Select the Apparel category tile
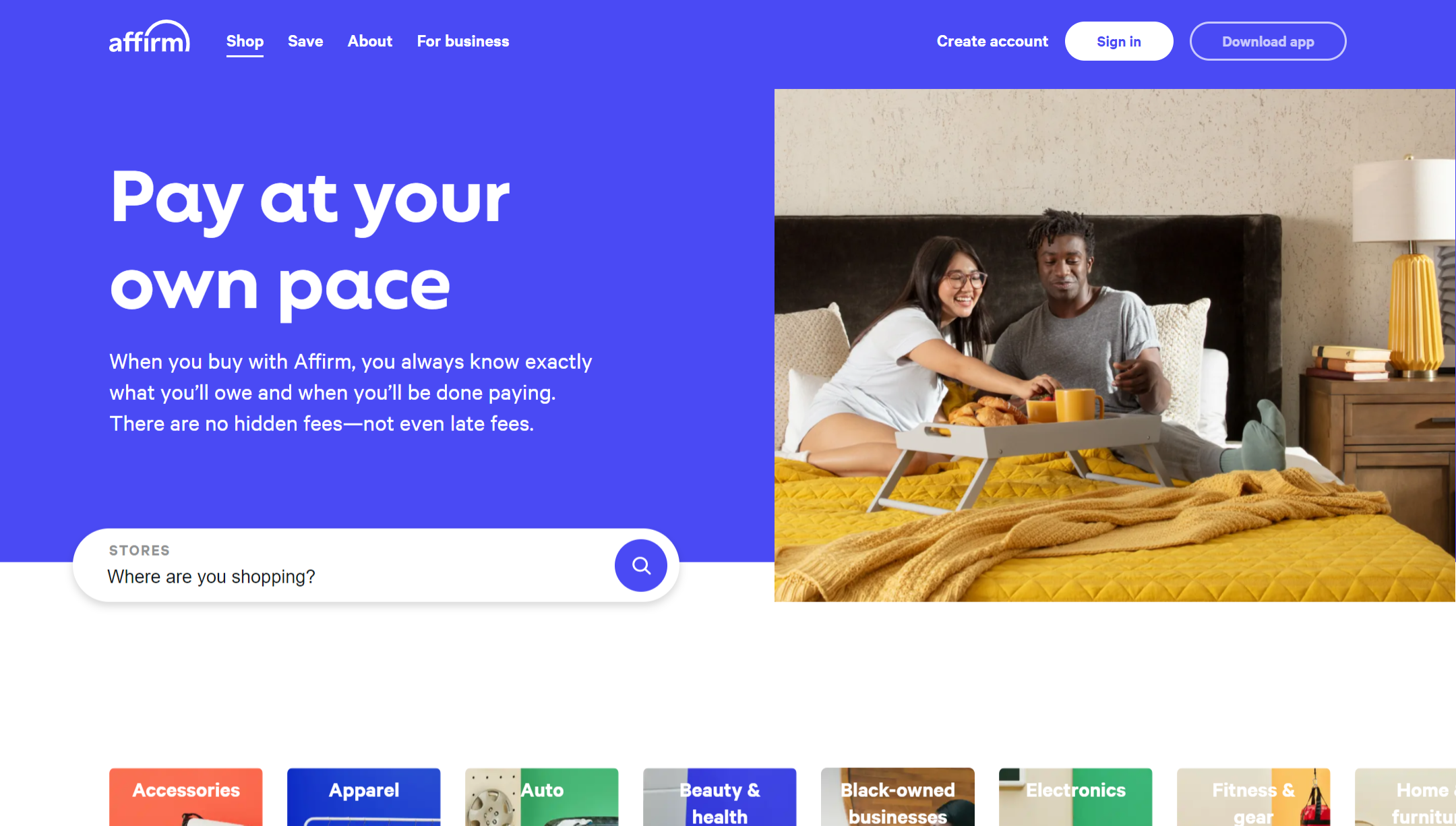 (364, 797)
